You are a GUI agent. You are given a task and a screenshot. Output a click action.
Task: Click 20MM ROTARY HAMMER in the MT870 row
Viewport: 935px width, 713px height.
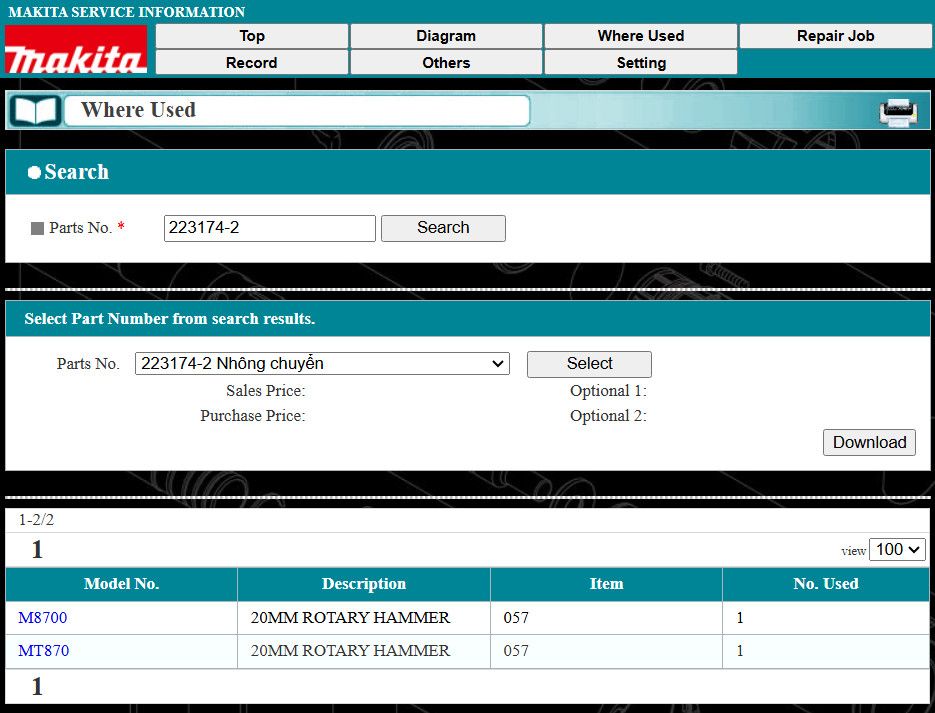pos(350,650)
